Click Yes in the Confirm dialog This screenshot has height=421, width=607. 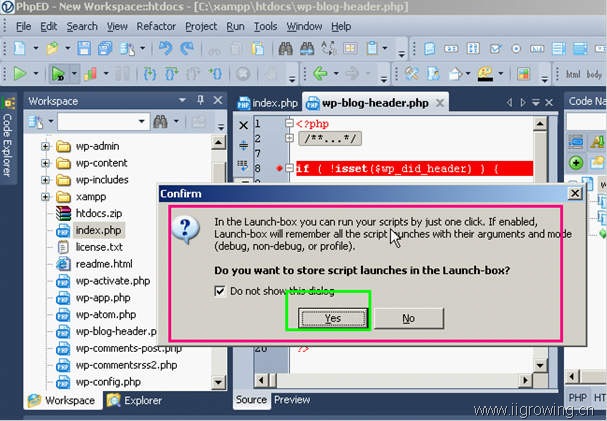(333, 318)
